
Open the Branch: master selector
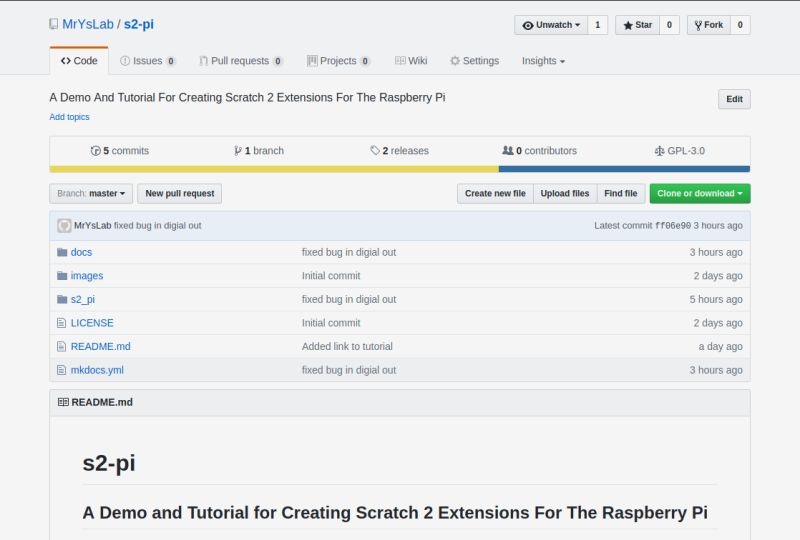pyautogui.click(x=91, y=193)
